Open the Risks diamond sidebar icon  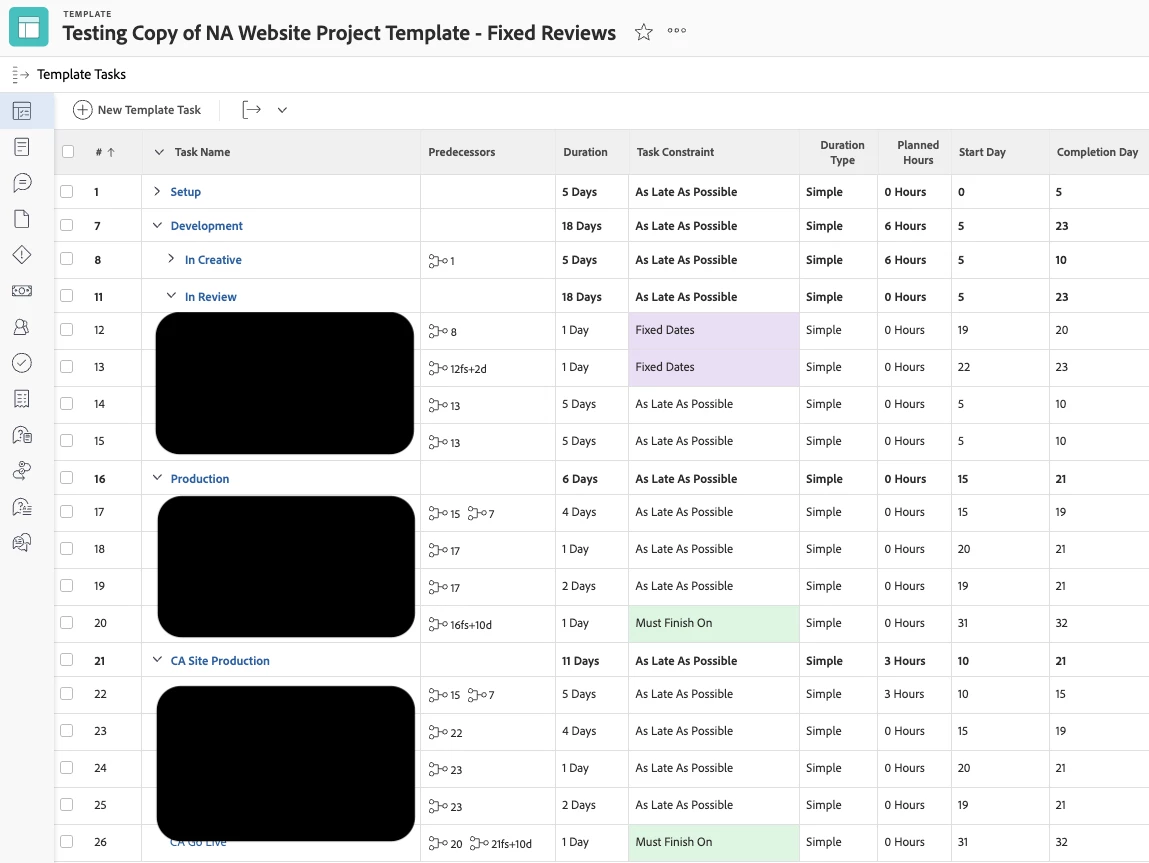(22, 255)
